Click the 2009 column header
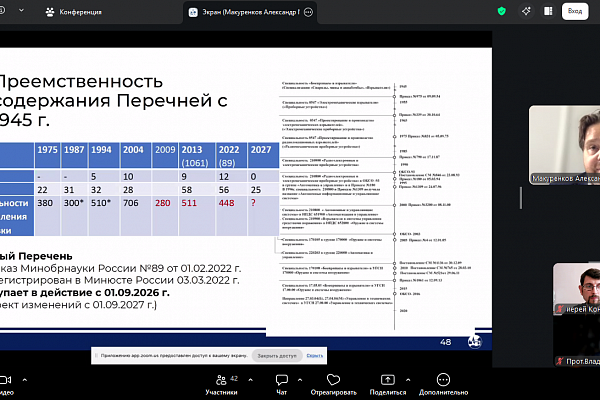The height and width of the screenshot is (400, 600). (x=165, y=155)
